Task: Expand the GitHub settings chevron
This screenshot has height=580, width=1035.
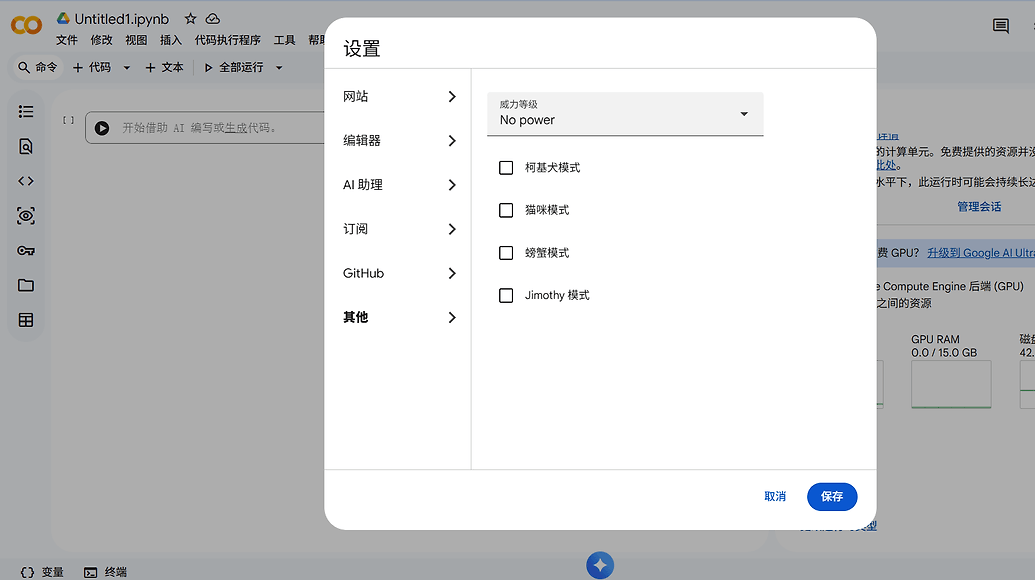Action: coord(452,273)
